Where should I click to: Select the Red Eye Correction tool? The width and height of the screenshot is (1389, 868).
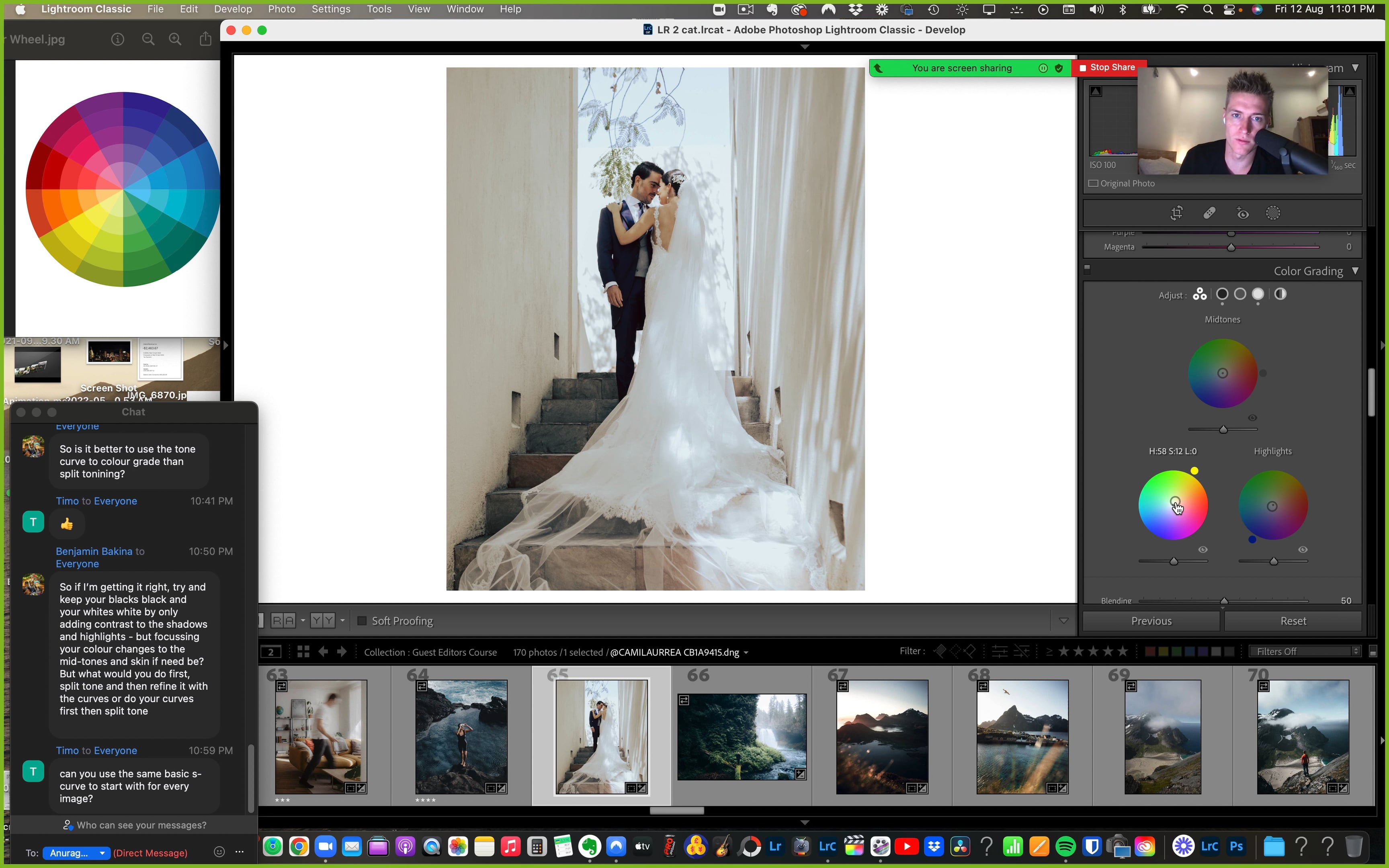click(1243, 213)
